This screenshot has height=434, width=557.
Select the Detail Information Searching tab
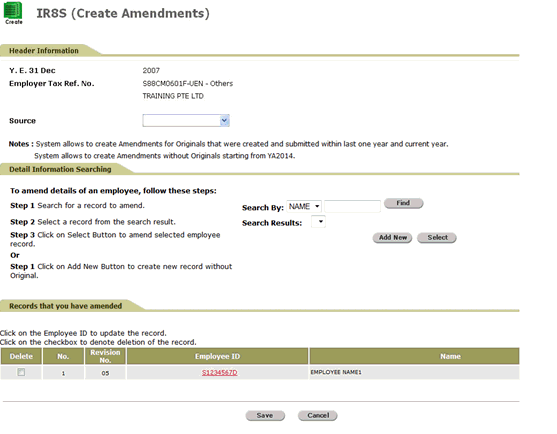click(x=60, y=169)
